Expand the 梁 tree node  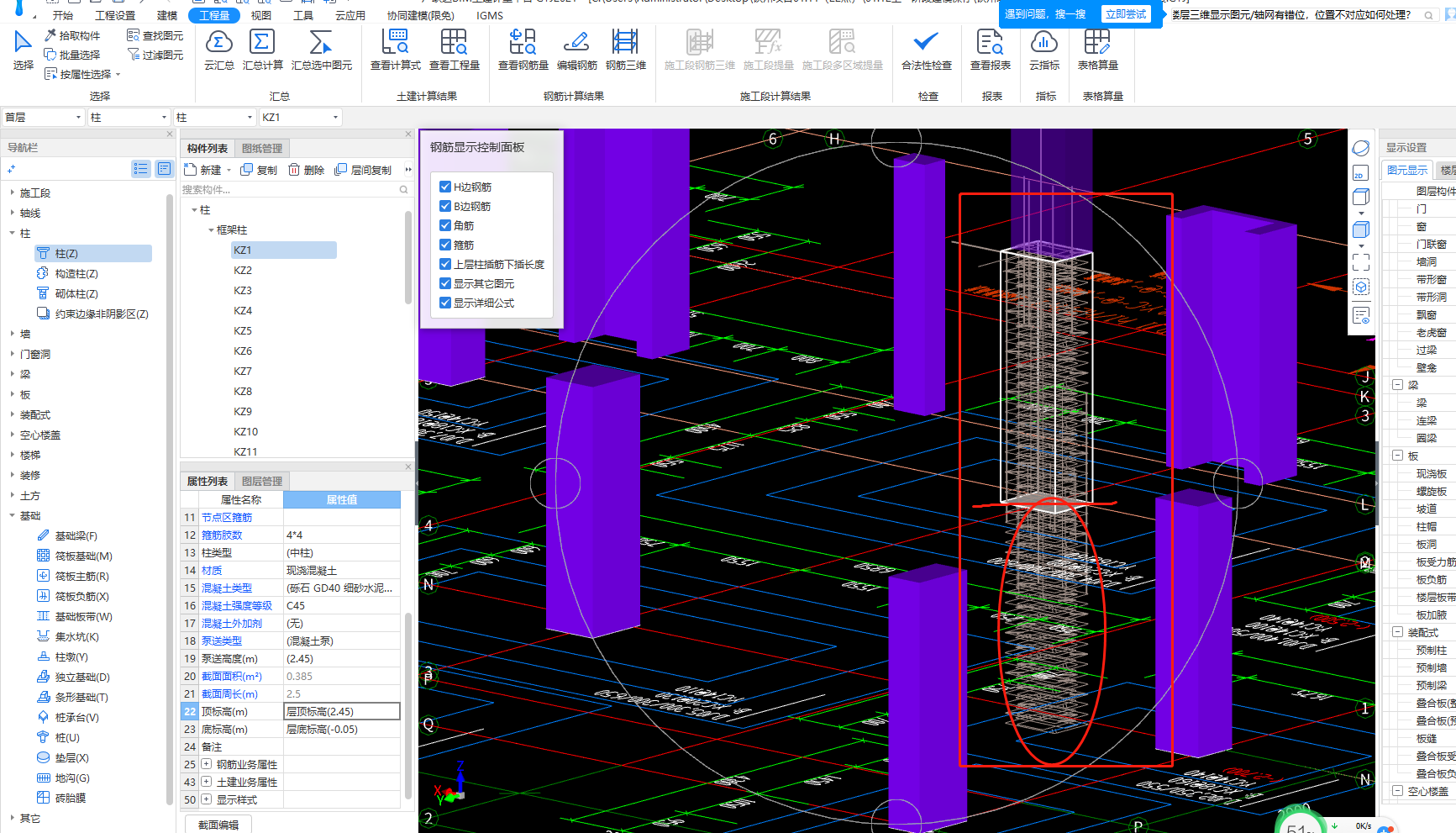click(x=12, y=374)
